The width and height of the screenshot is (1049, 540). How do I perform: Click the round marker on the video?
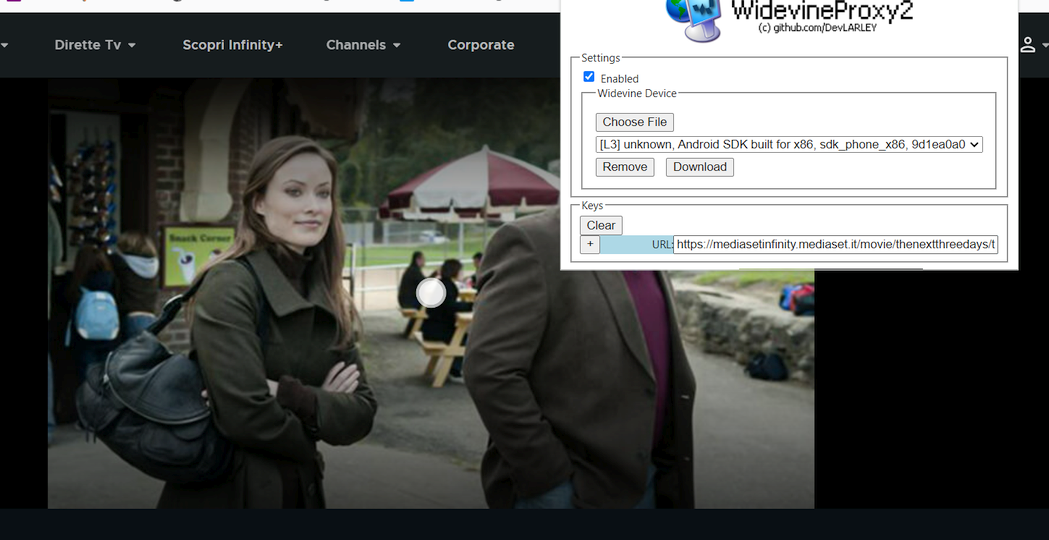tap(432, 293)
